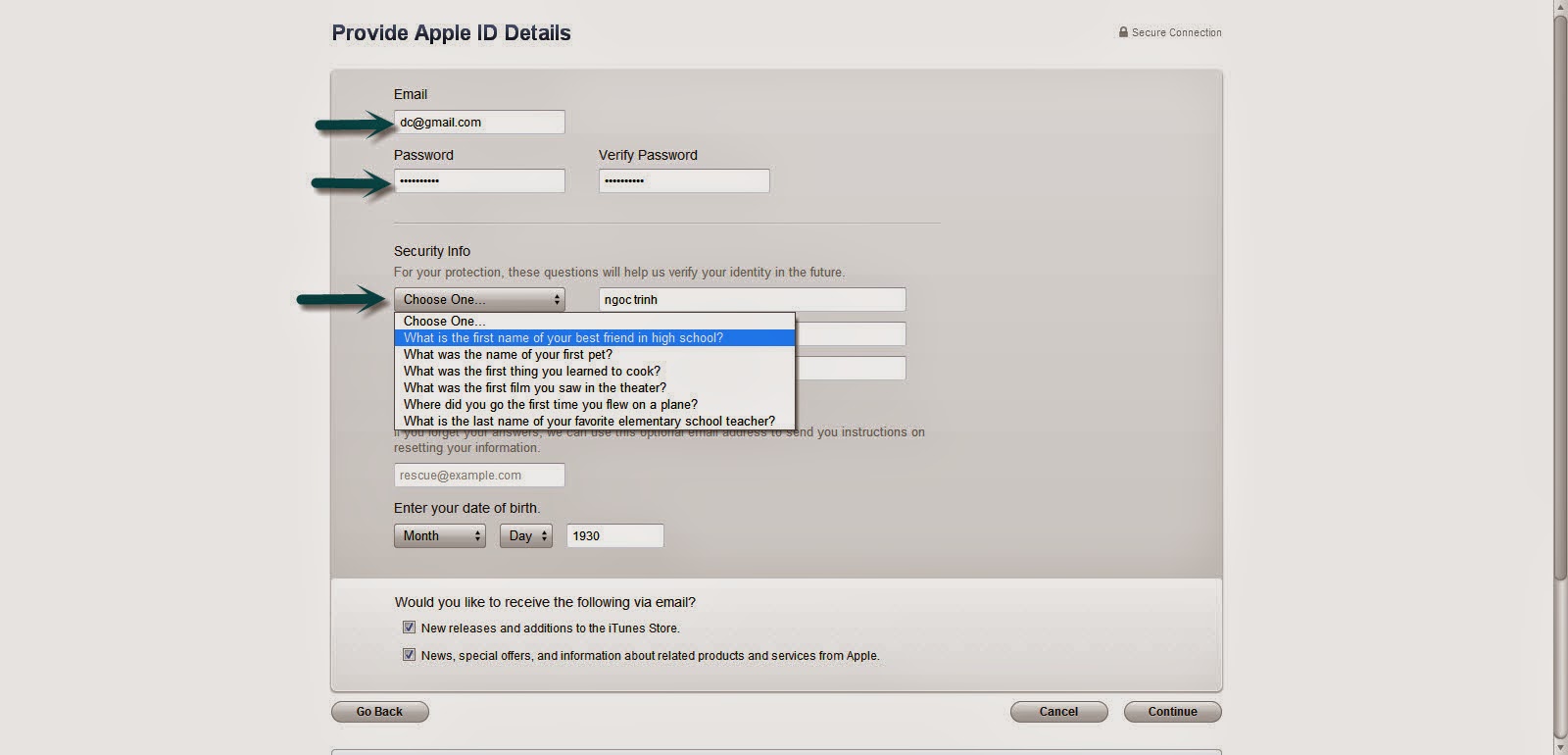Click the Secure Connection lock icon

(1123, 32)
